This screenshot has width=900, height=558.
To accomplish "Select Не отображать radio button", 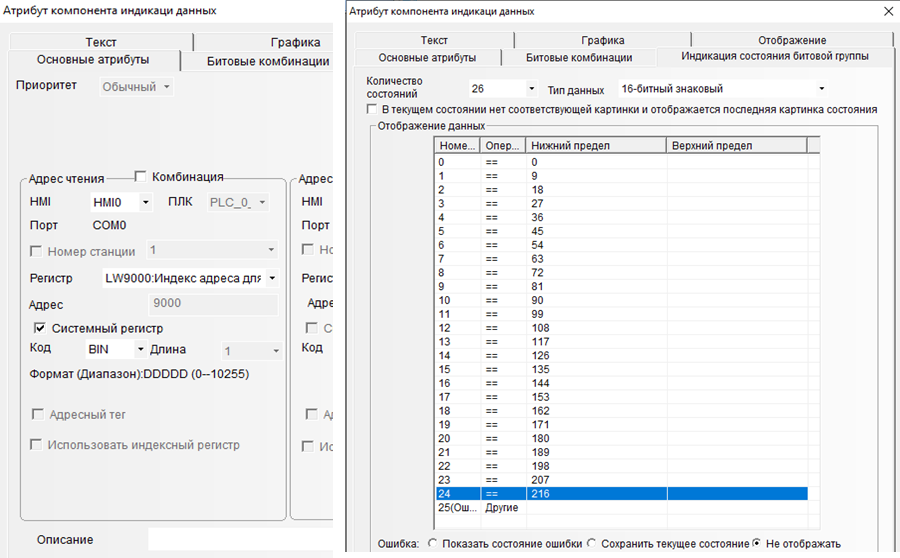I will click(x=757, y=543).
